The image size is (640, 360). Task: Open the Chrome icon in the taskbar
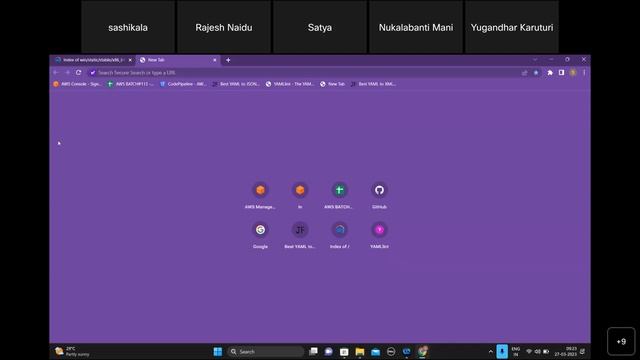[422, 351]
